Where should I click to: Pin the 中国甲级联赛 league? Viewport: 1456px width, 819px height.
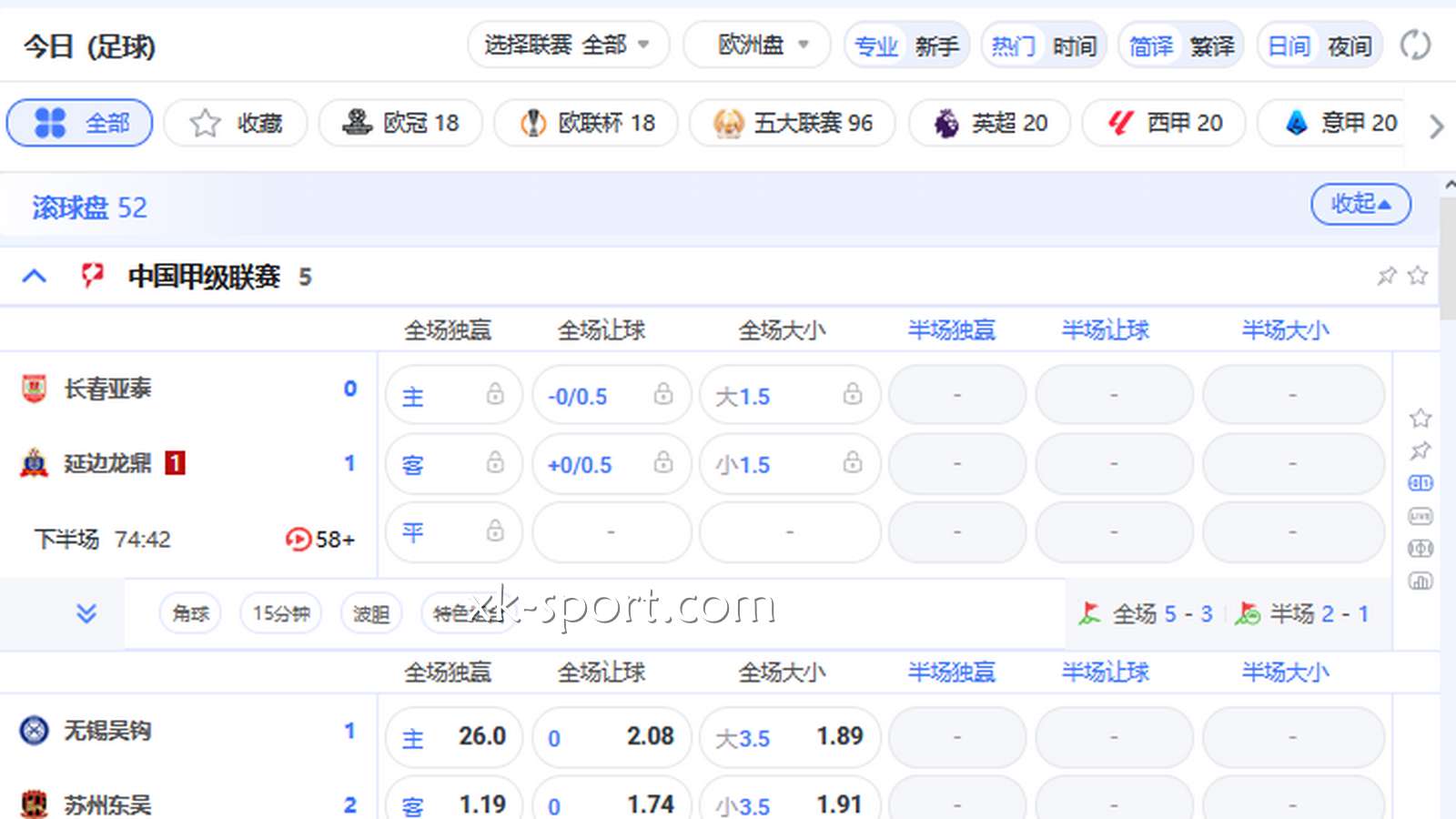(1387, 276)
